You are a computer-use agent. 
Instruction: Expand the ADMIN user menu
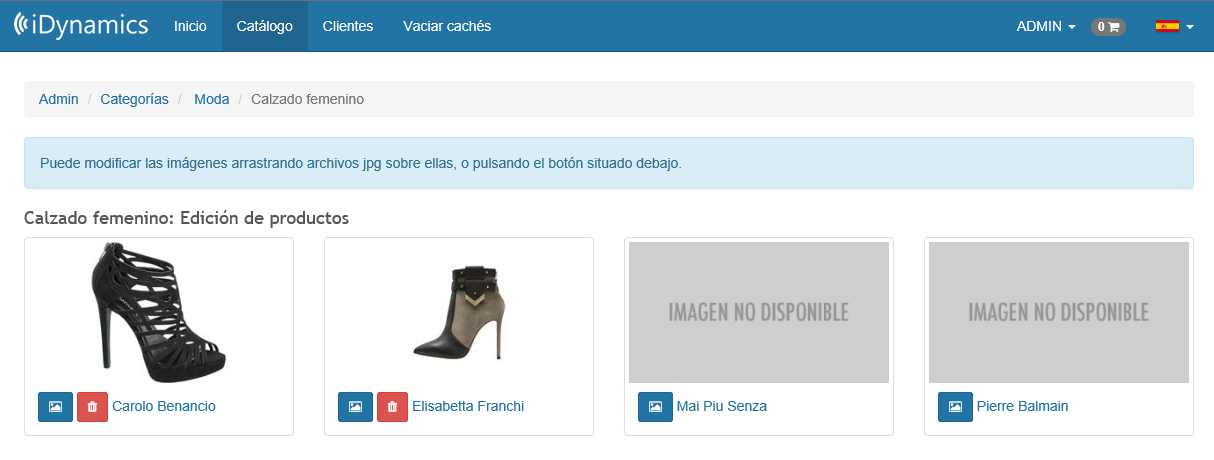pyautogui.click(x=1046, y=27)
